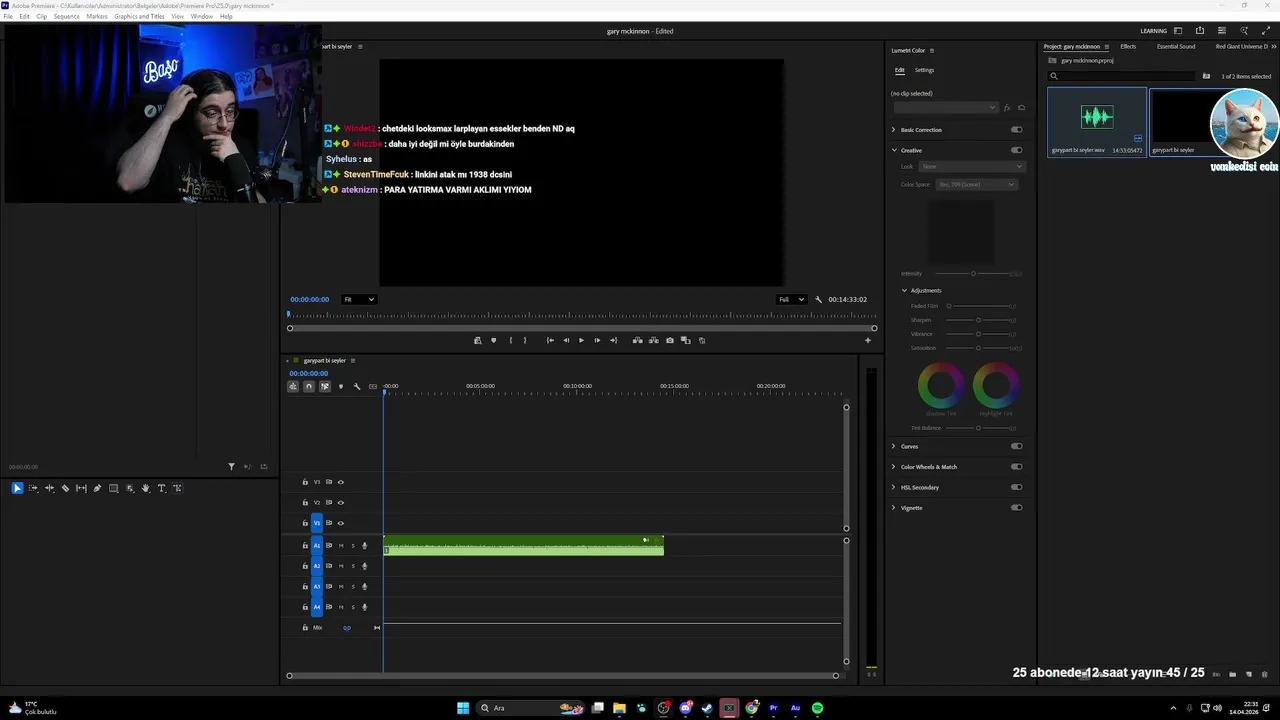Expand Color Wheels & Match section

tap(894, 467)
